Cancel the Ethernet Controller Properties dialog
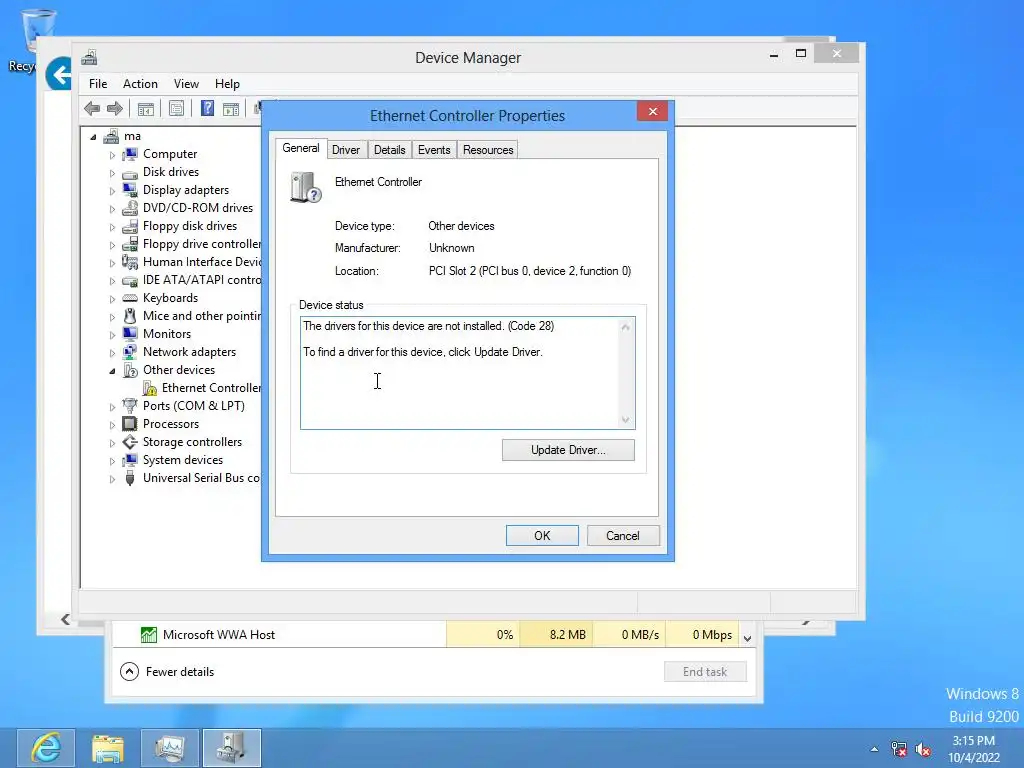 tap(623, 536)
